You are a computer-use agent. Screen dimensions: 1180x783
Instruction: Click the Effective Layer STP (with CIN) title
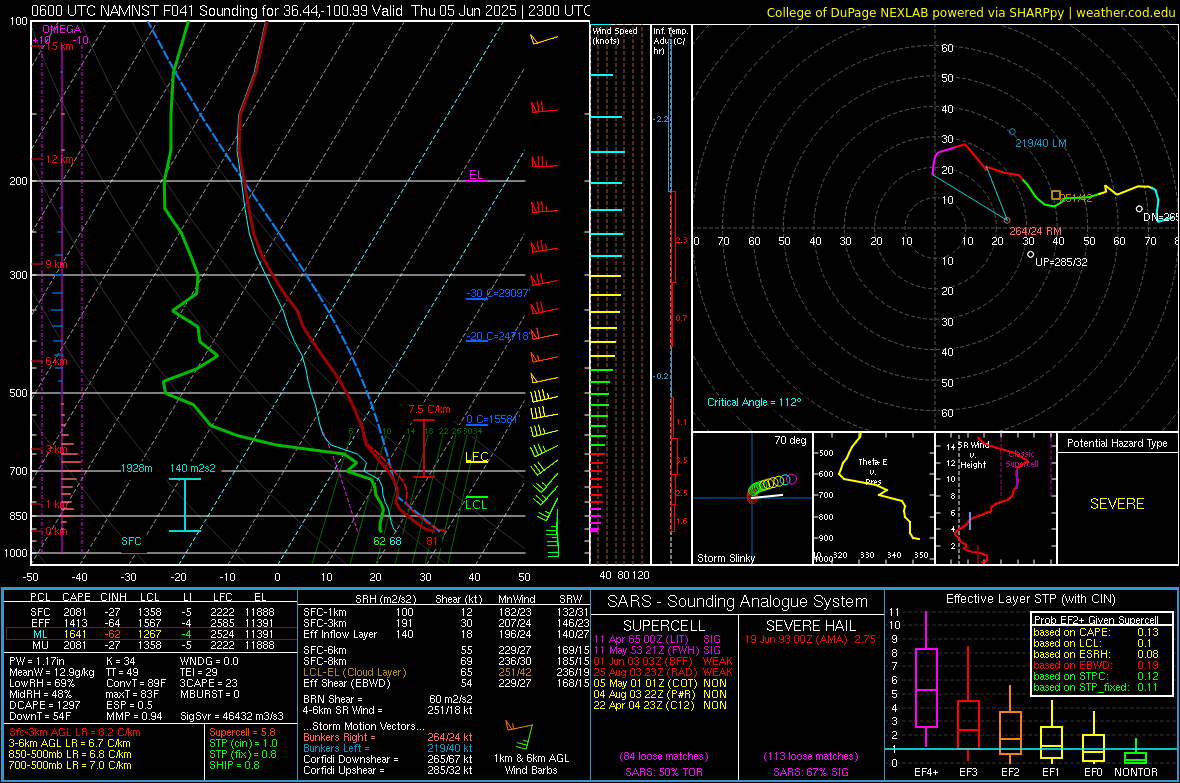pyautogui.click(x=1030, y=599)
